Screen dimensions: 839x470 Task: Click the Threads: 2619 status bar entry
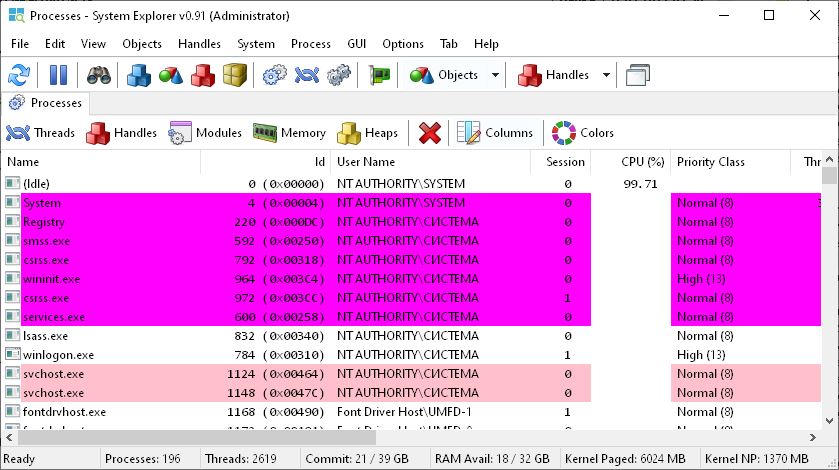point(241,459)
